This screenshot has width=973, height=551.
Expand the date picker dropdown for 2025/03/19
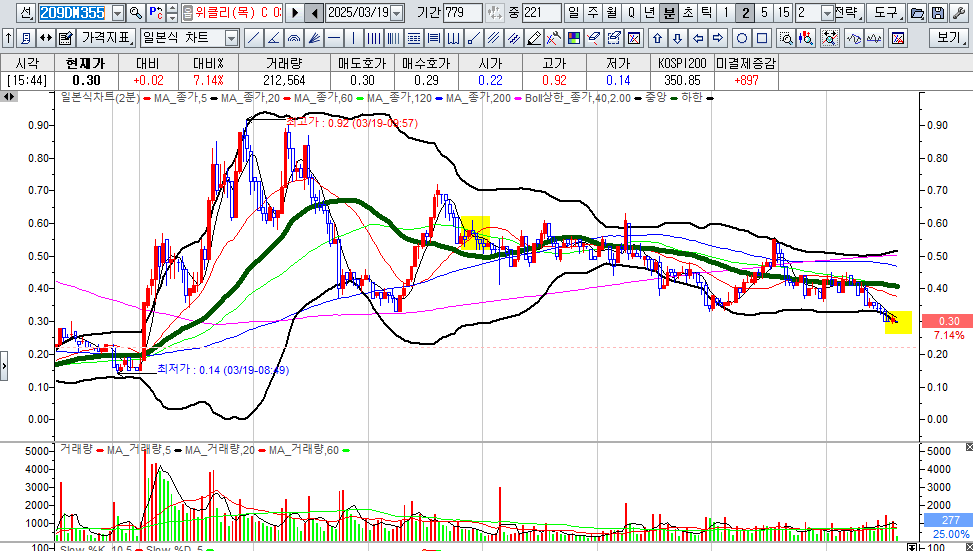pos(398,12)
